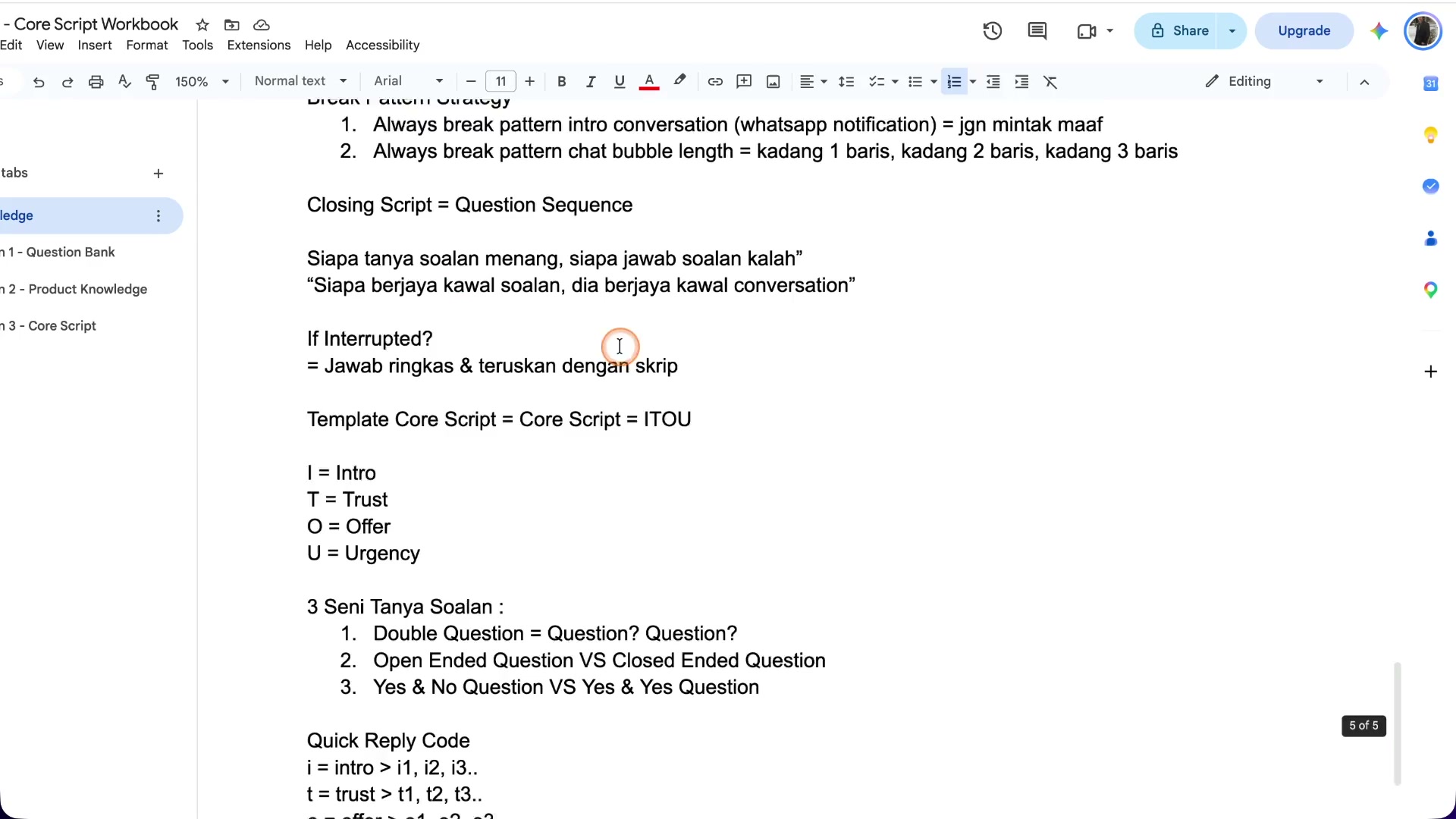This screenshot has width=1456, height=819.
Task: Click the Upgrade button
Action: click(1304, 31)
